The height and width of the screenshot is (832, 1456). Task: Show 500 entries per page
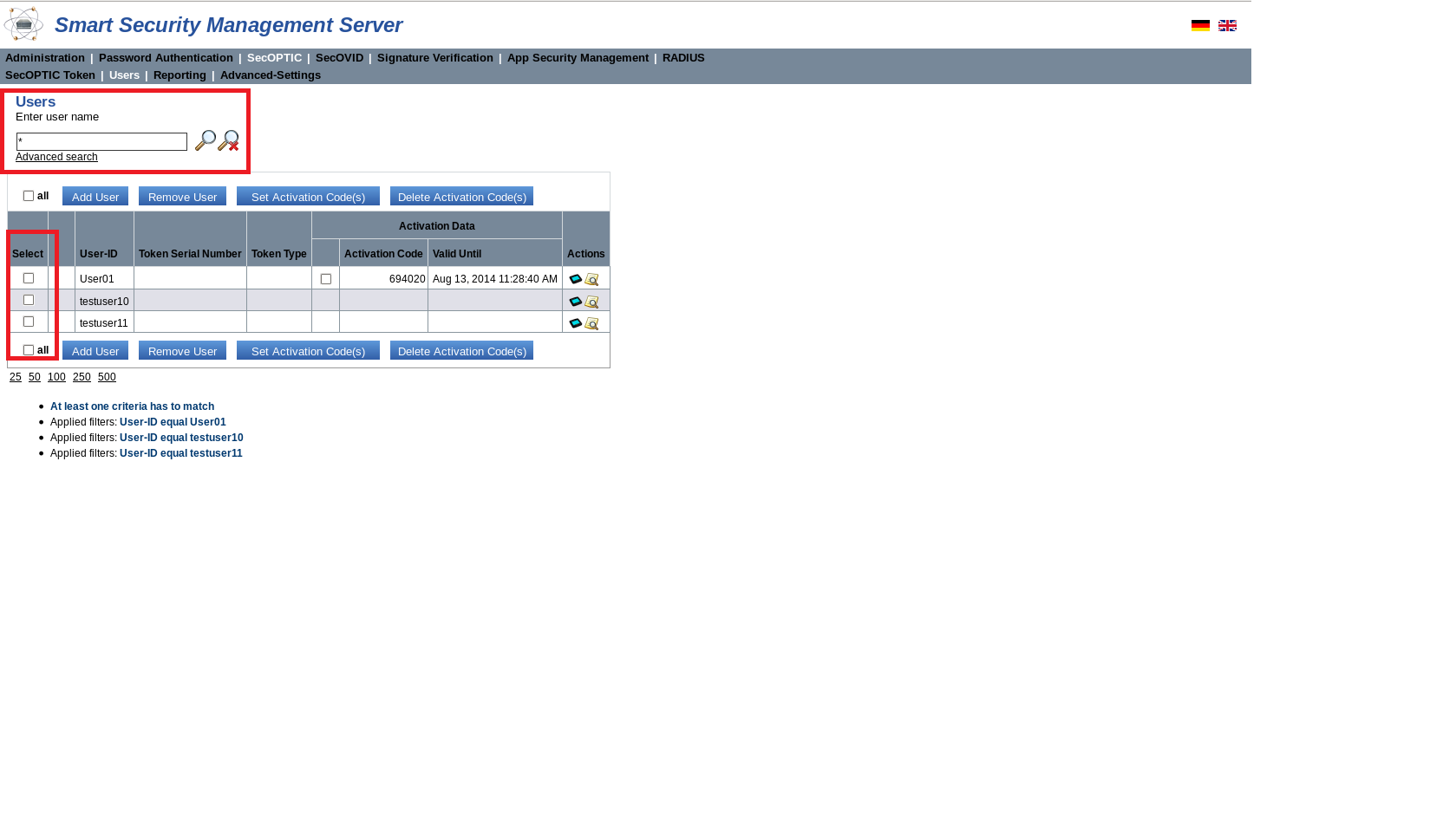pos(107,377)
